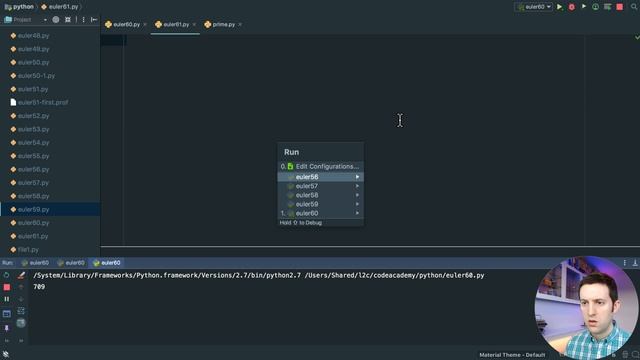Expand submenu arrow for euler58 in Run popup
Viewport: 640px width, 360px height.
click(357, 195)
